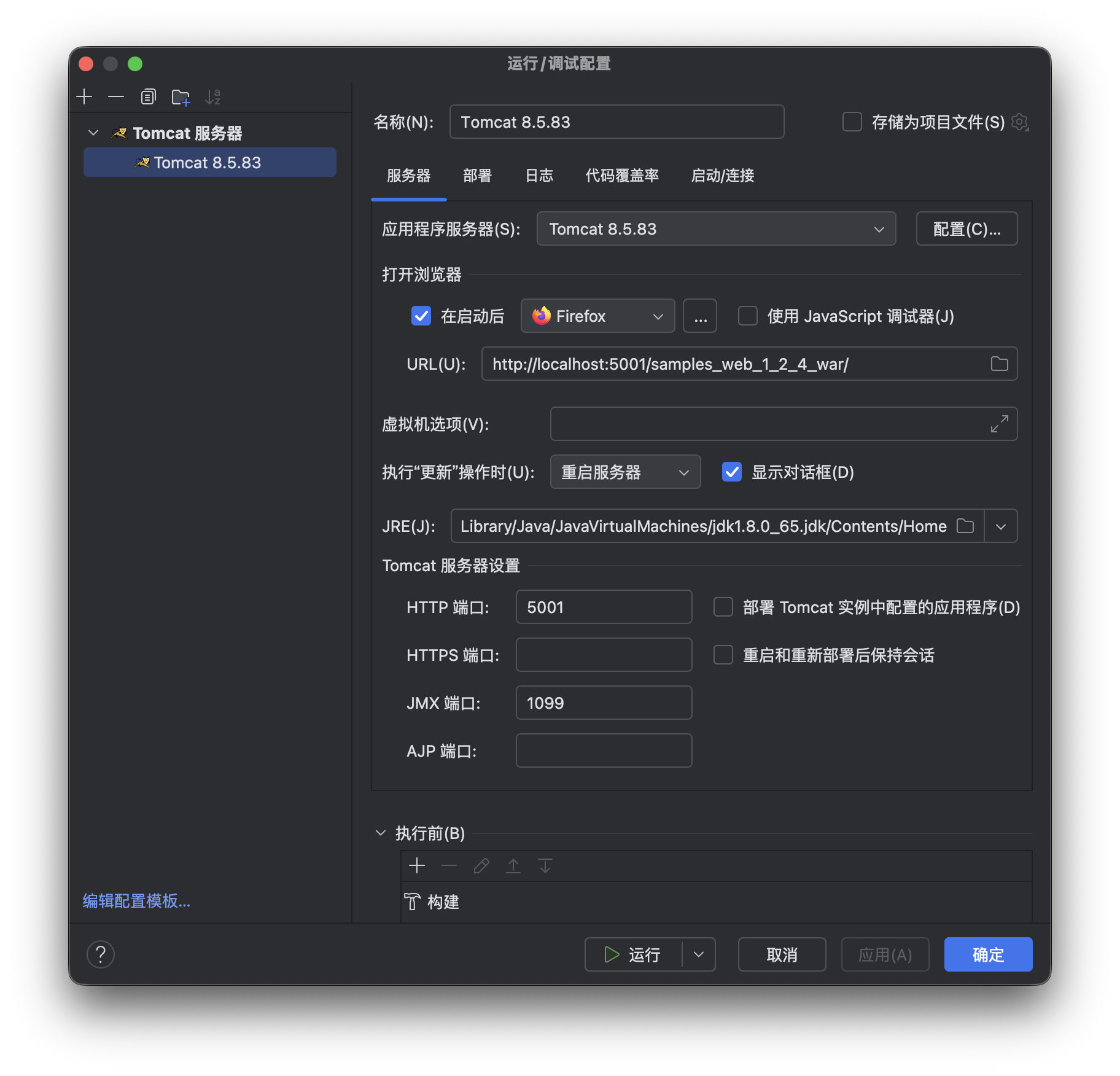Viewport: 1120px width, 1076px height.
Task: Open the Firefox browser selector dropdown
Action: [x=658, y=316]
